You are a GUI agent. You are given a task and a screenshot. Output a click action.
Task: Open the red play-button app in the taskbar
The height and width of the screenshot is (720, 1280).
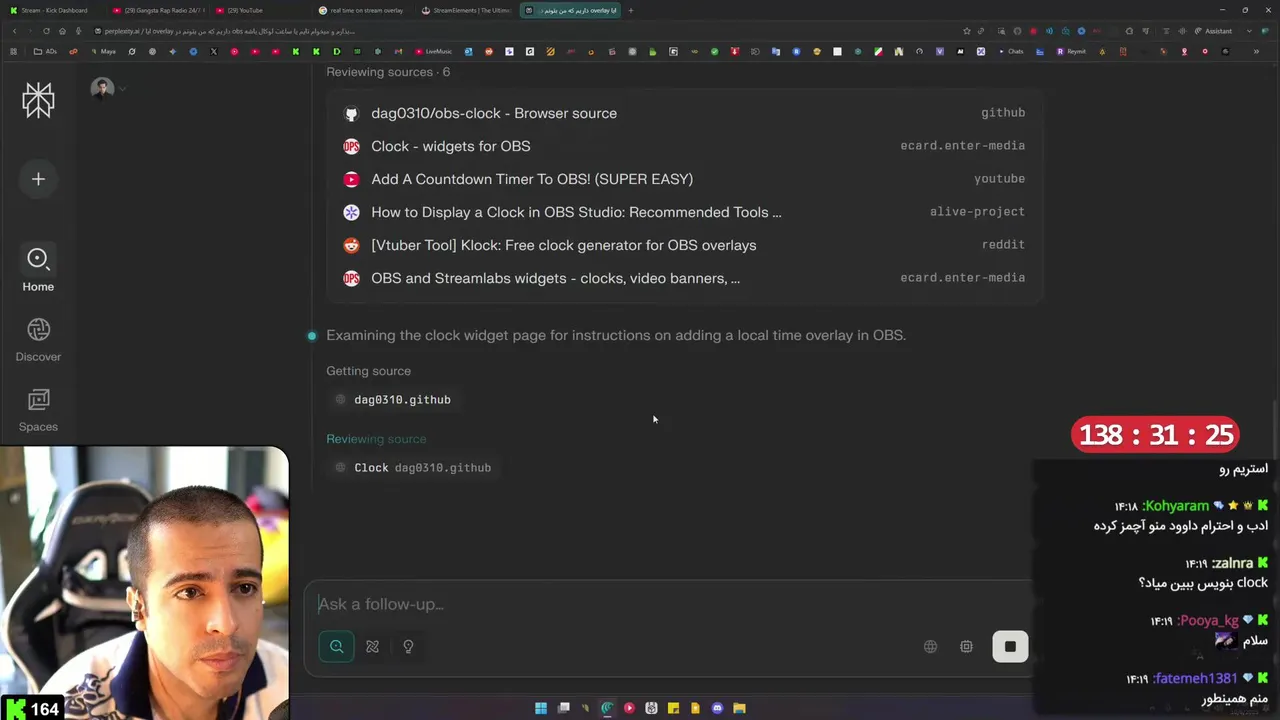tap(629, 708)
